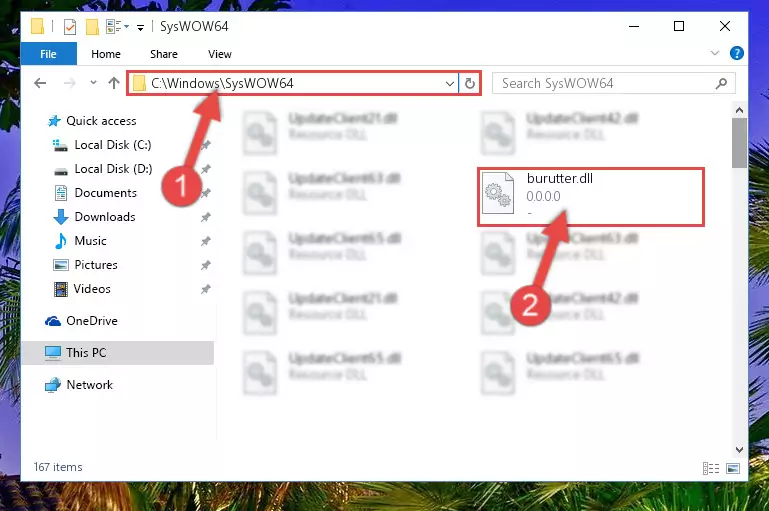This screenshot has height=511, width=769.
Task: Open the address bar history dropdown
Action: pyautogui.click(x=450, y=84)
